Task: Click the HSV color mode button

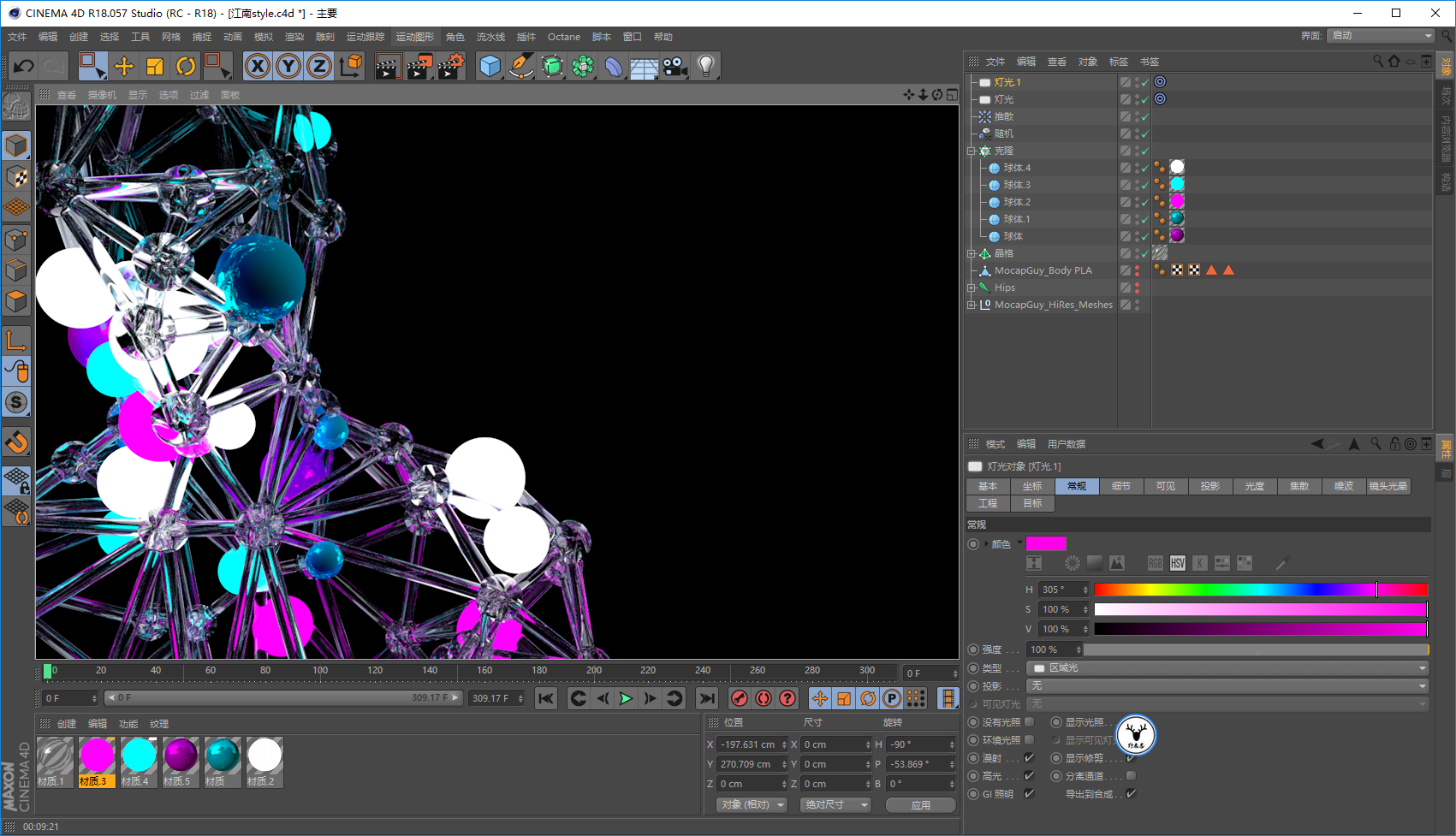Action: click(x=1178, y=563)
